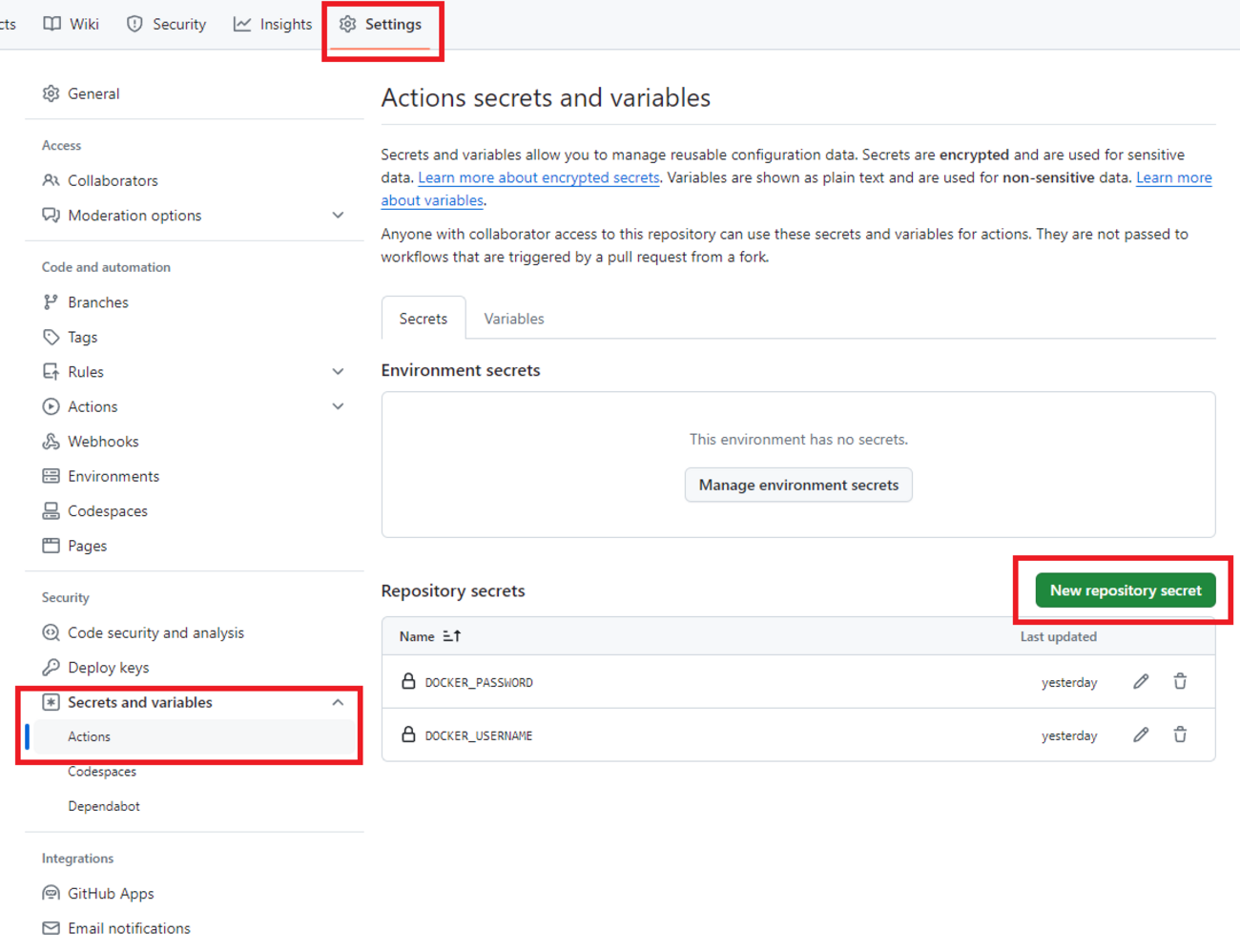Open the Insights tab
This screenshot has width=1240, height=952.
pyautogui.click(x=274, y=24)
